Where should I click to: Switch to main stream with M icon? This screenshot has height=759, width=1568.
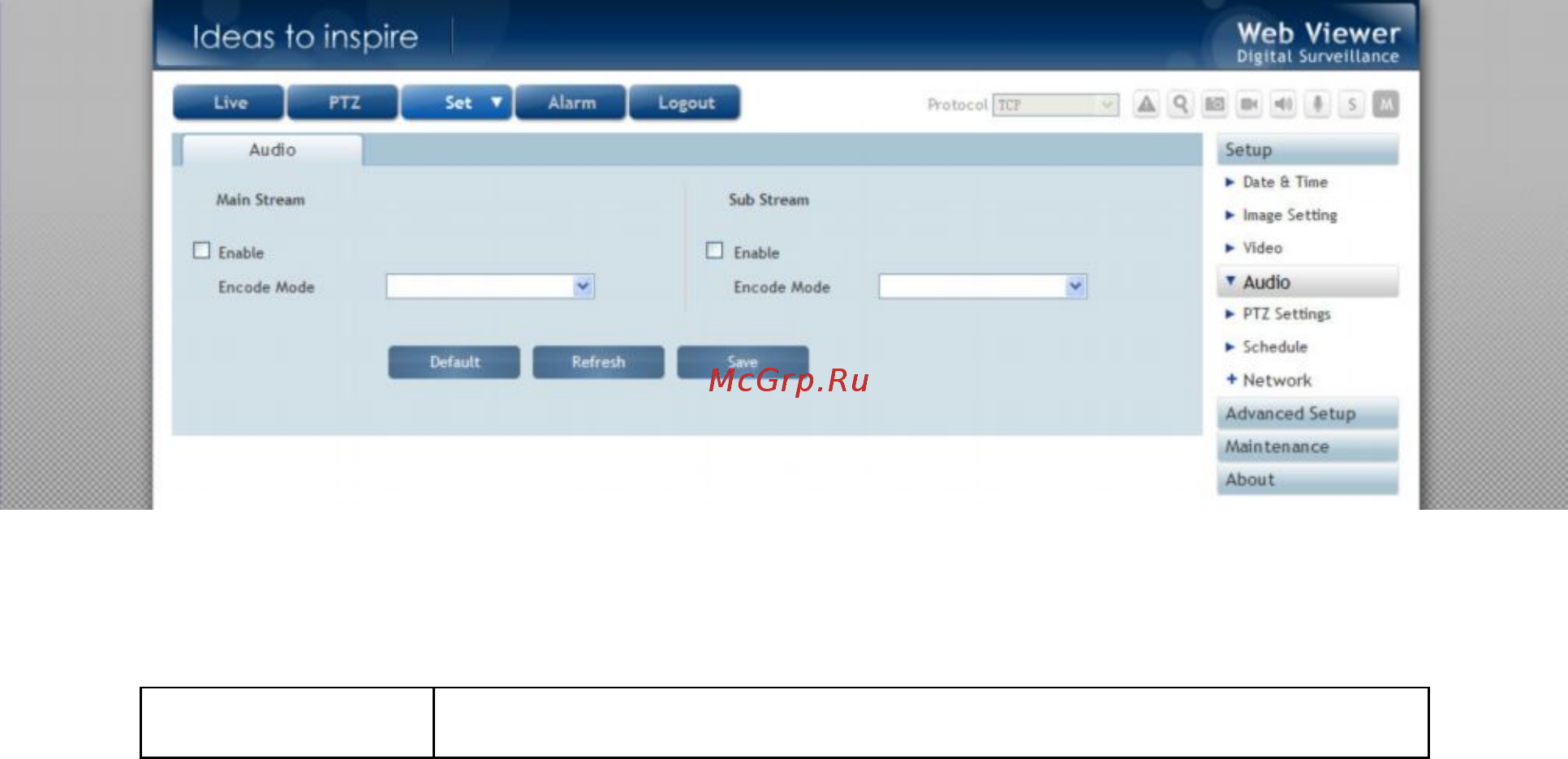coord(1385,104)
